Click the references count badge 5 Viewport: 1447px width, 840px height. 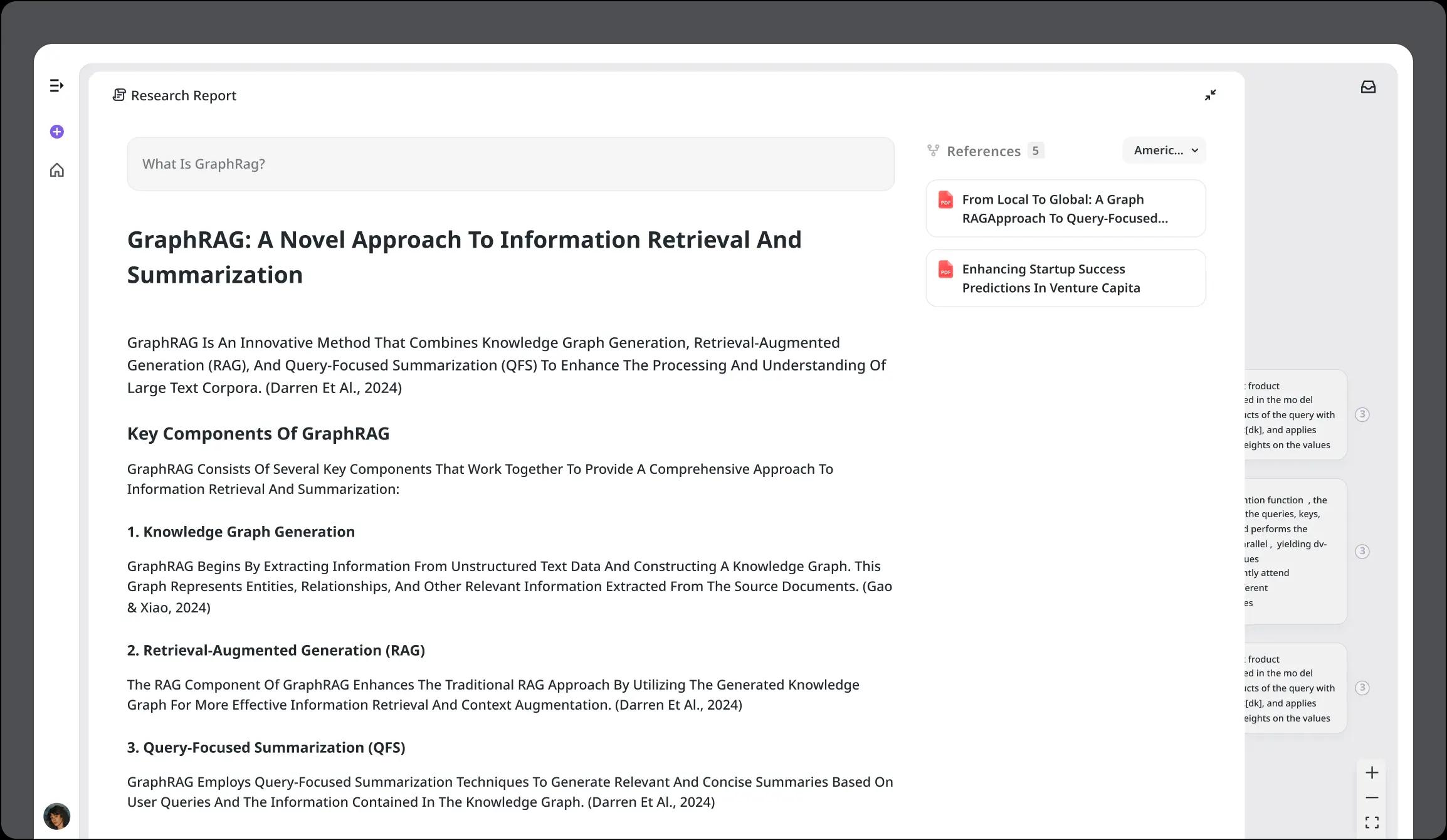click(1036, 150)
